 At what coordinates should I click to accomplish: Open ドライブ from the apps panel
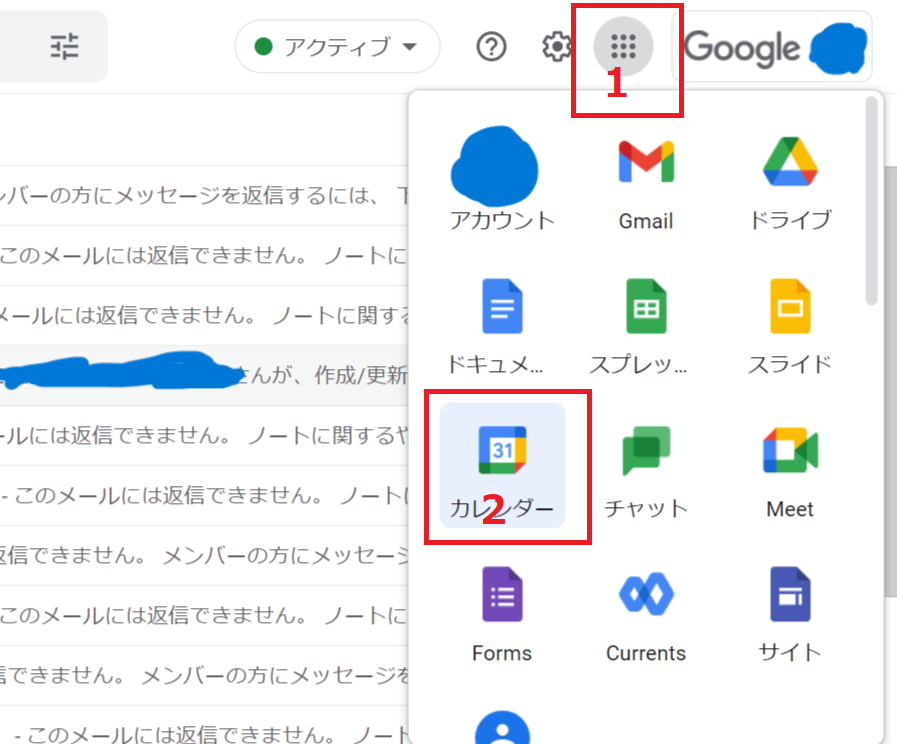pyautogui.click(x=790, y=181)
